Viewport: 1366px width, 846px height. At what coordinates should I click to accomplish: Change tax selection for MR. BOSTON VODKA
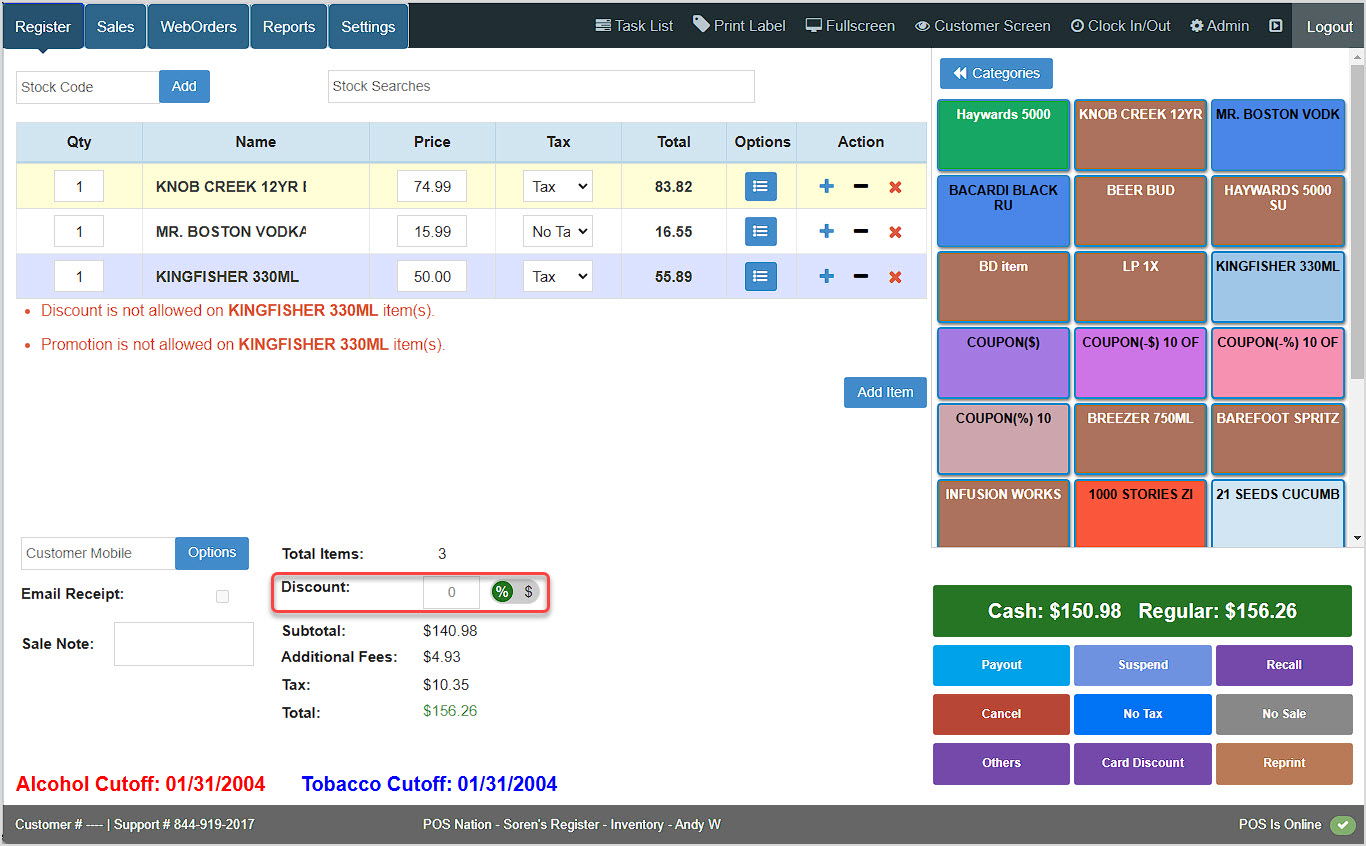558,231
